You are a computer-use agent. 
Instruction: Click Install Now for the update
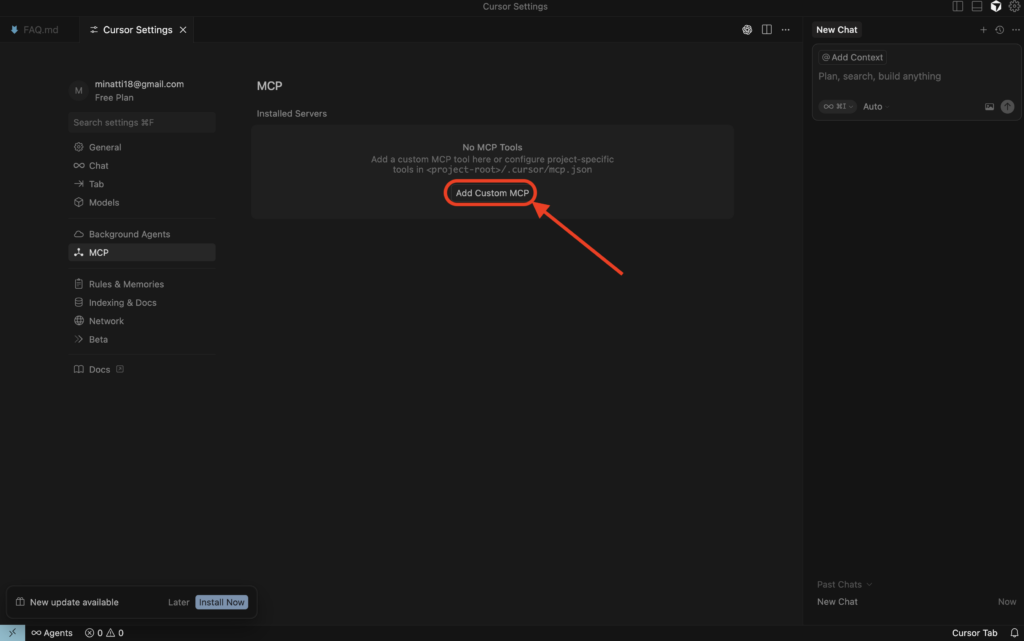(x=221, y=602)
